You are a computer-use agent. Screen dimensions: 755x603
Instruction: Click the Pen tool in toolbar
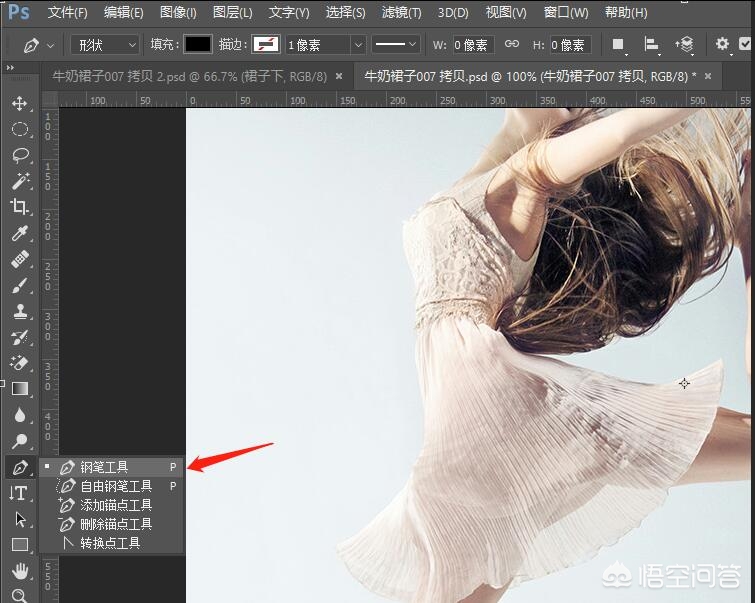pyautogui.click(x=20, y=467)
